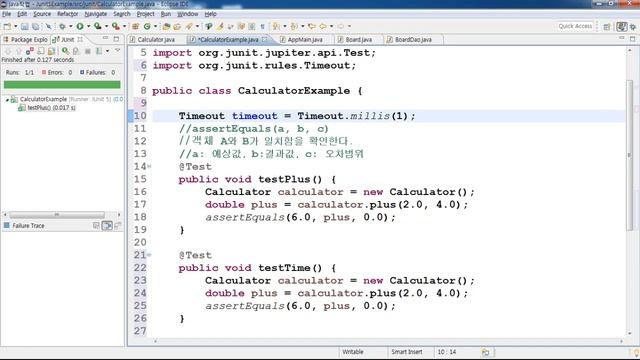Open the Project menu
The height and width of the screenshot is (360, 640).
145,14
